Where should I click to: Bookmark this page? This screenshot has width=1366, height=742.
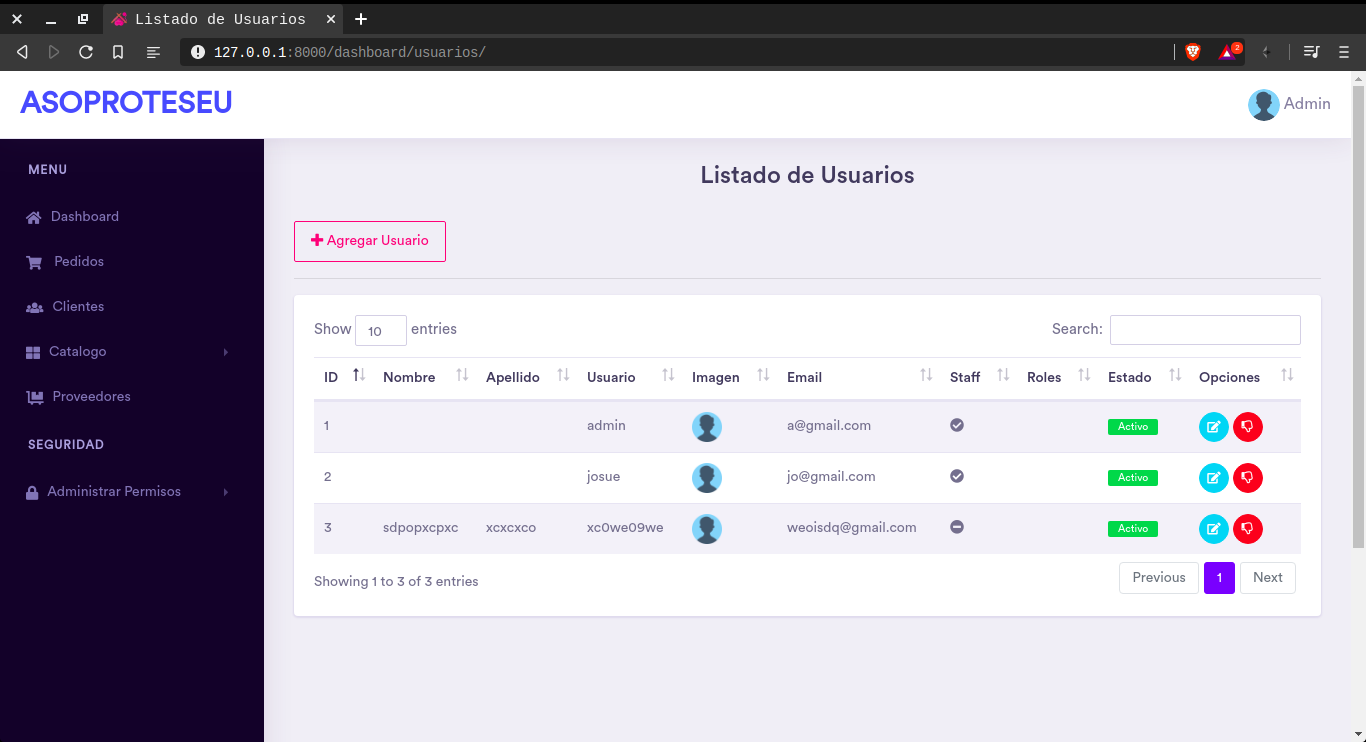(118, 52)
